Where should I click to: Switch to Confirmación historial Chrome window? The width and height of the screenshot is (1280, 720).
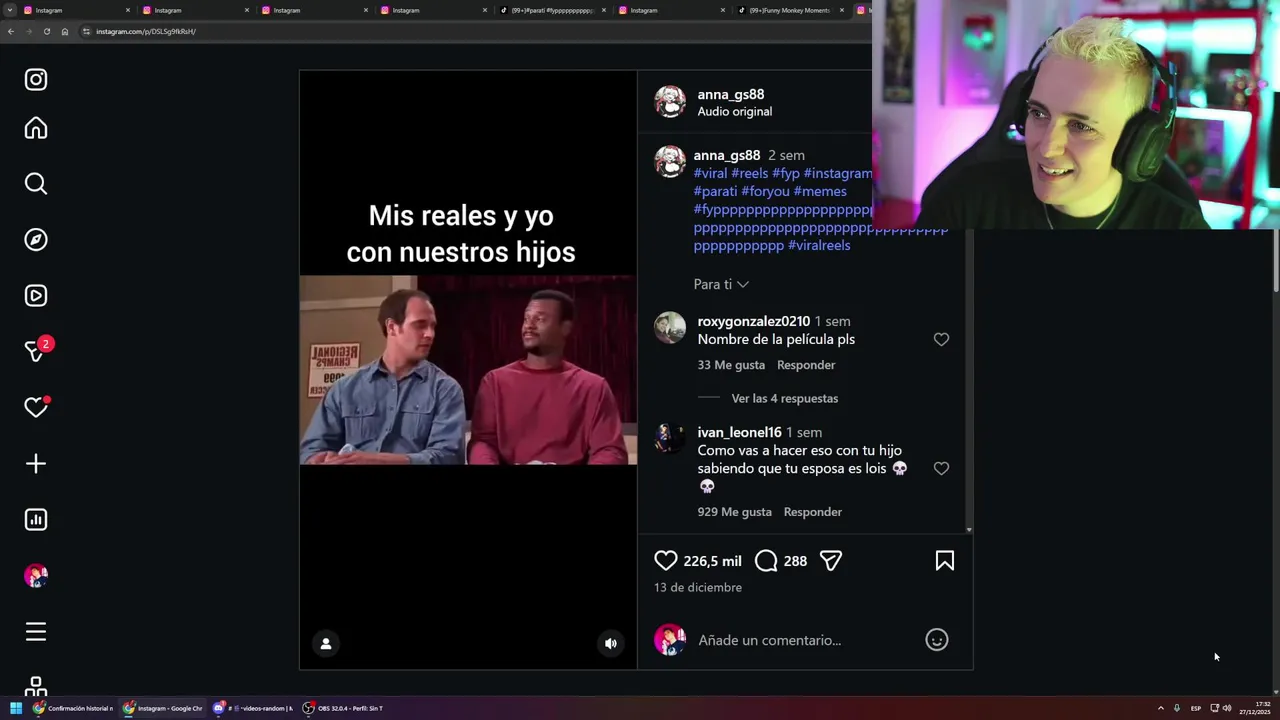pyautogui.click(x=73, y=708)
